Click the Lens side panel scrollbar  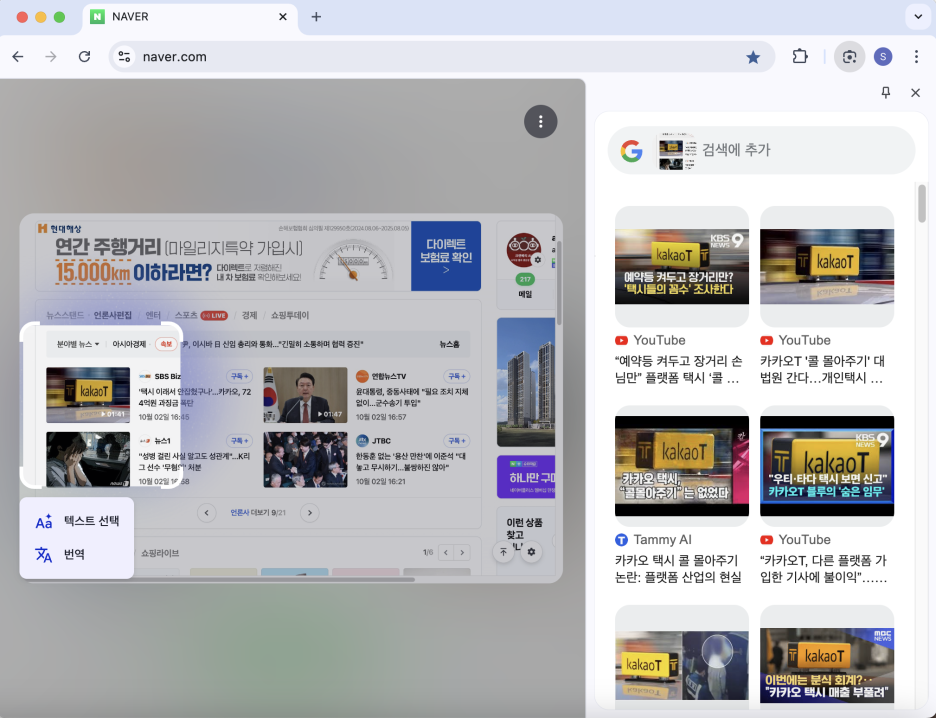pos(922,204)
